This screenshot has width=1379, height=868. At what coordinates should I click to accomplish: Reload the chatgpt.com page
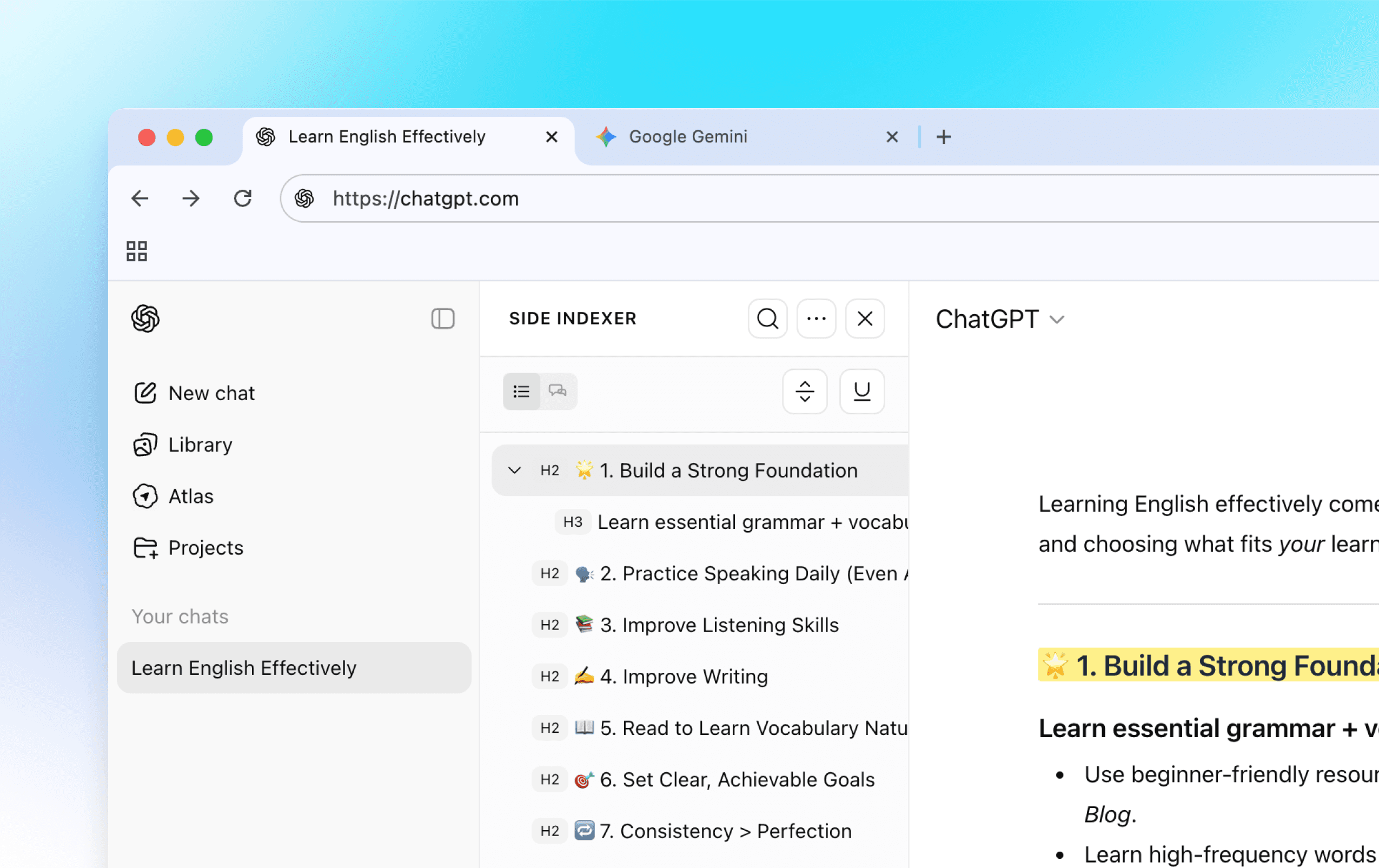[x=243, y=198]
